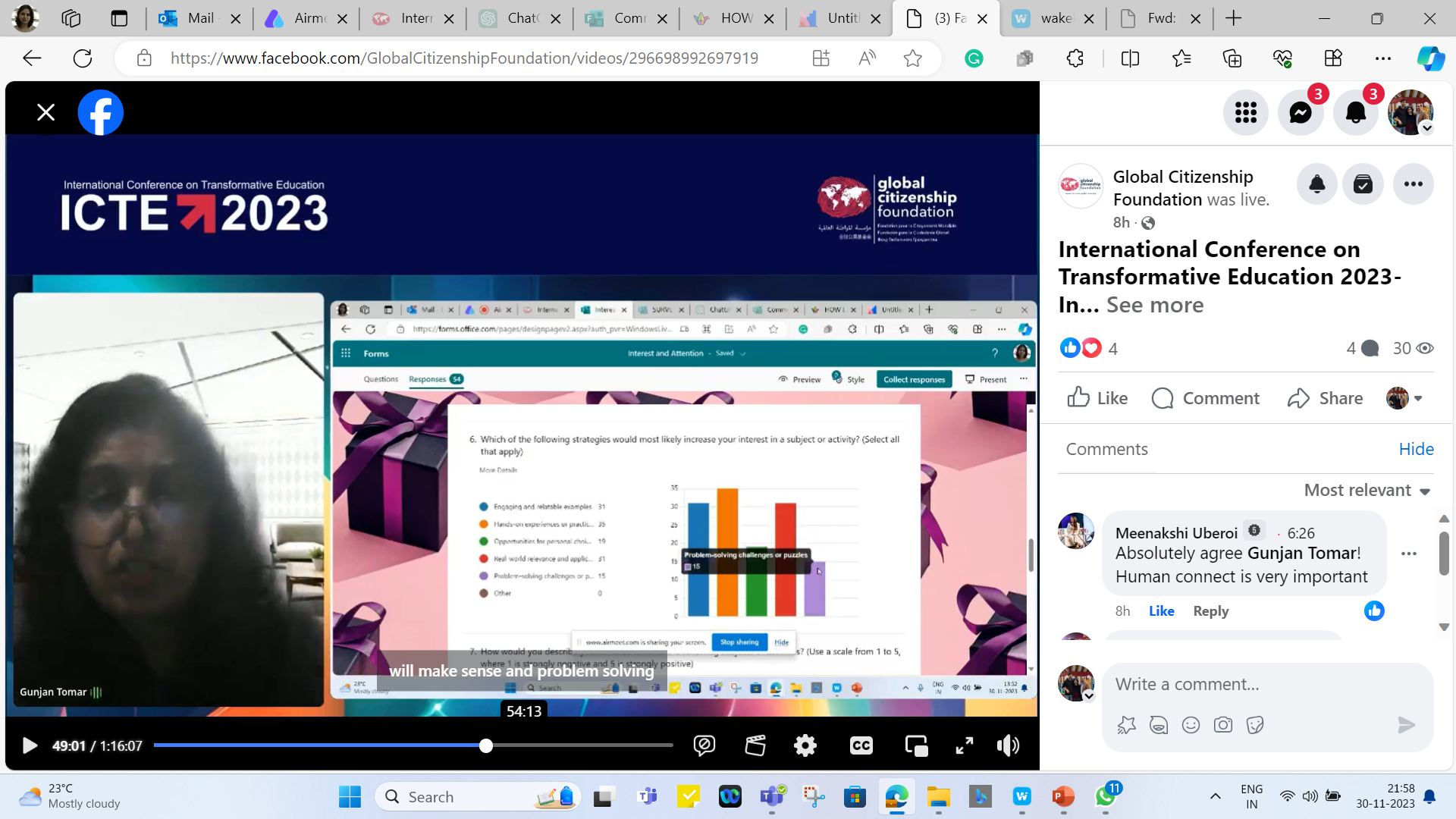
Task: Open options for Meenakshi's comment
Action: coord(1409,554)
